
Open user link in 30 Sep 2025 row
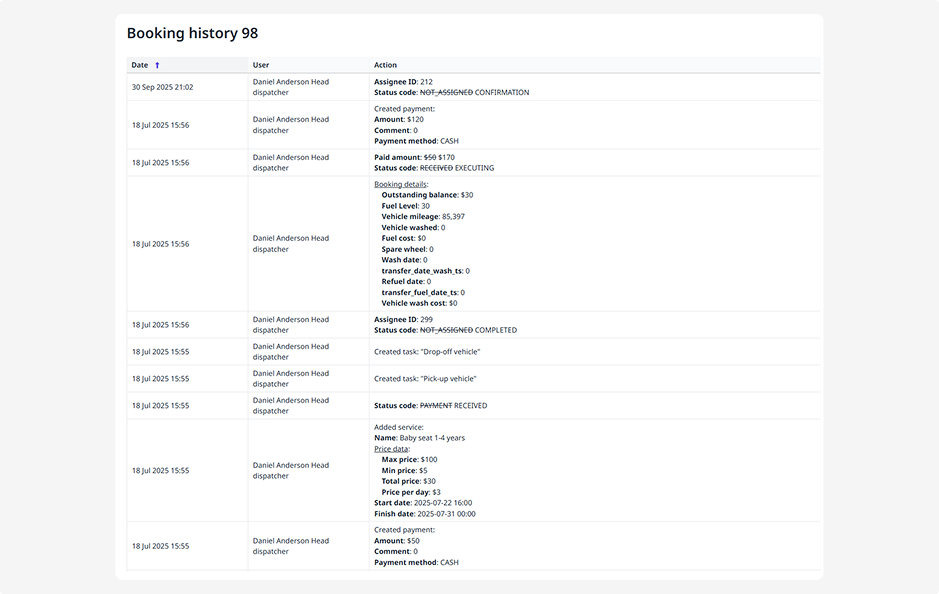tap(290, 87)
